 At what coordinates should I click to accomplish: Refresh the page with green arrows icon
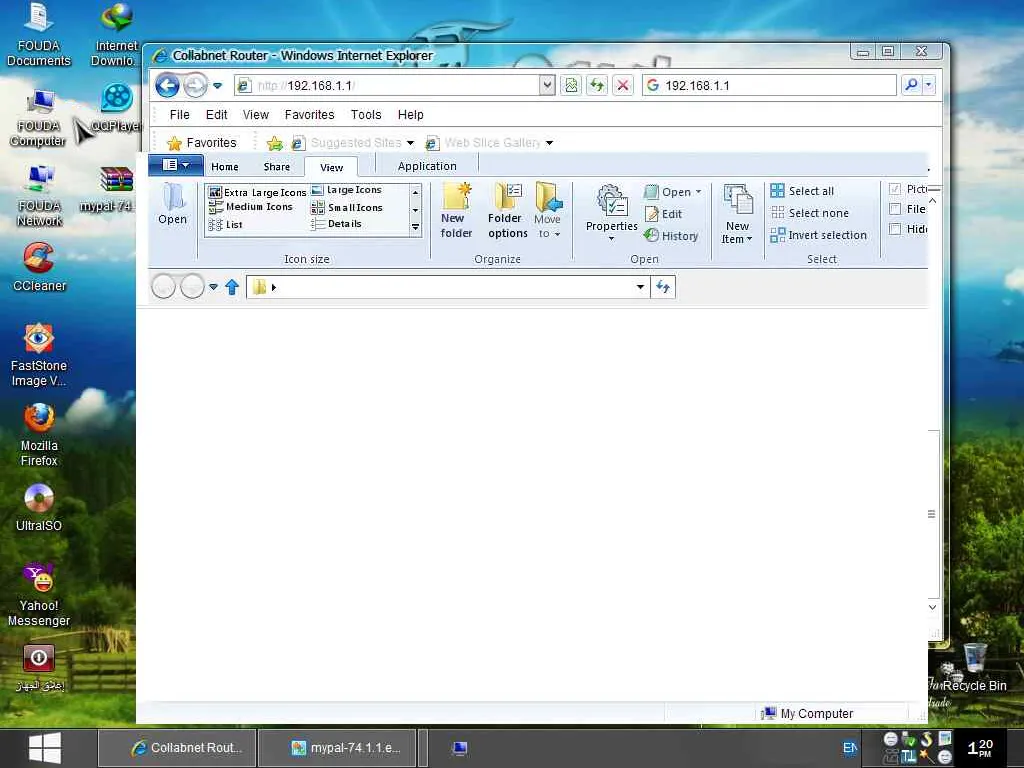[x=597, y=86]
